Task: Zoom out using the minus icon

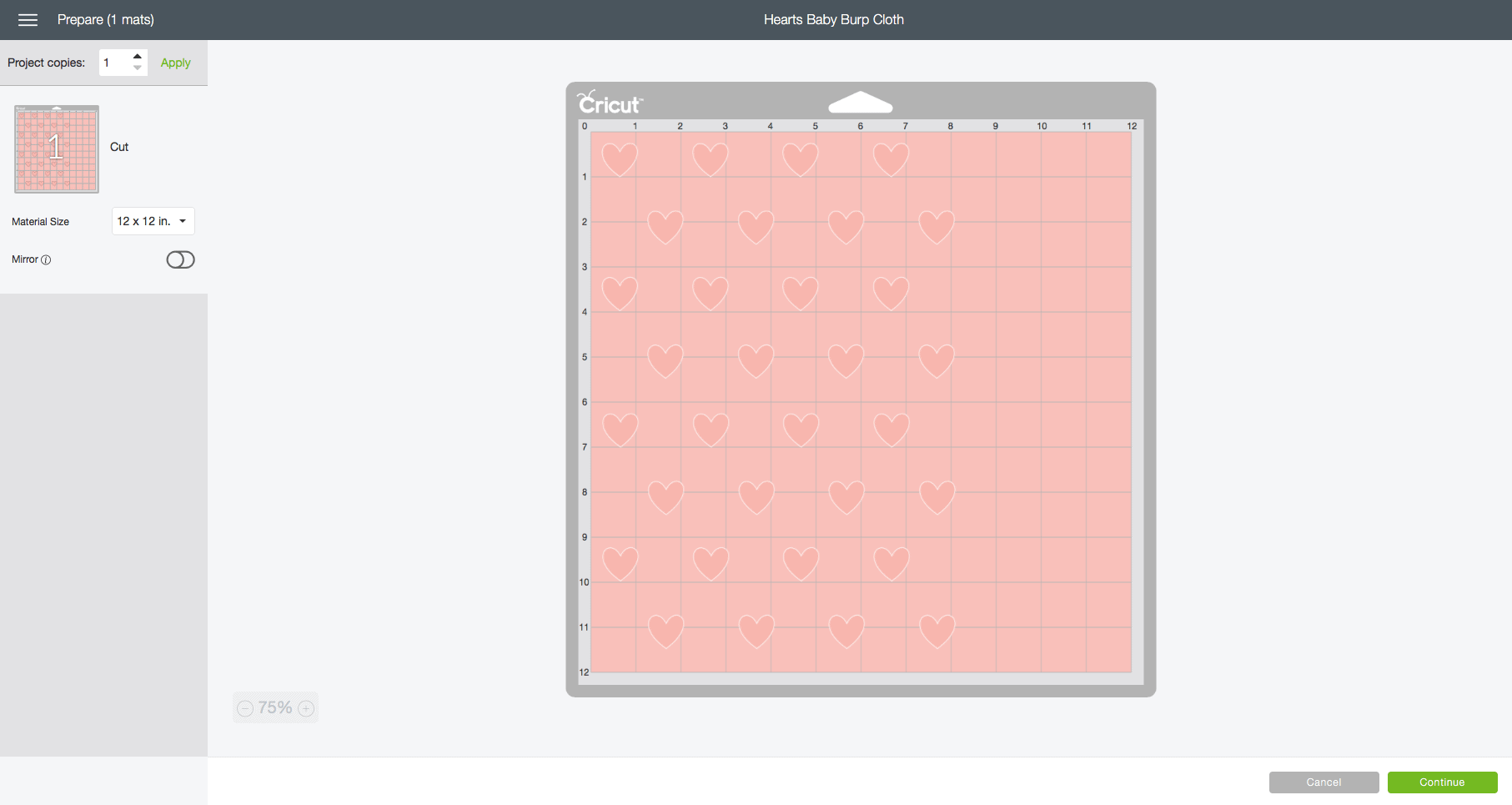Action: pos(245,708)
